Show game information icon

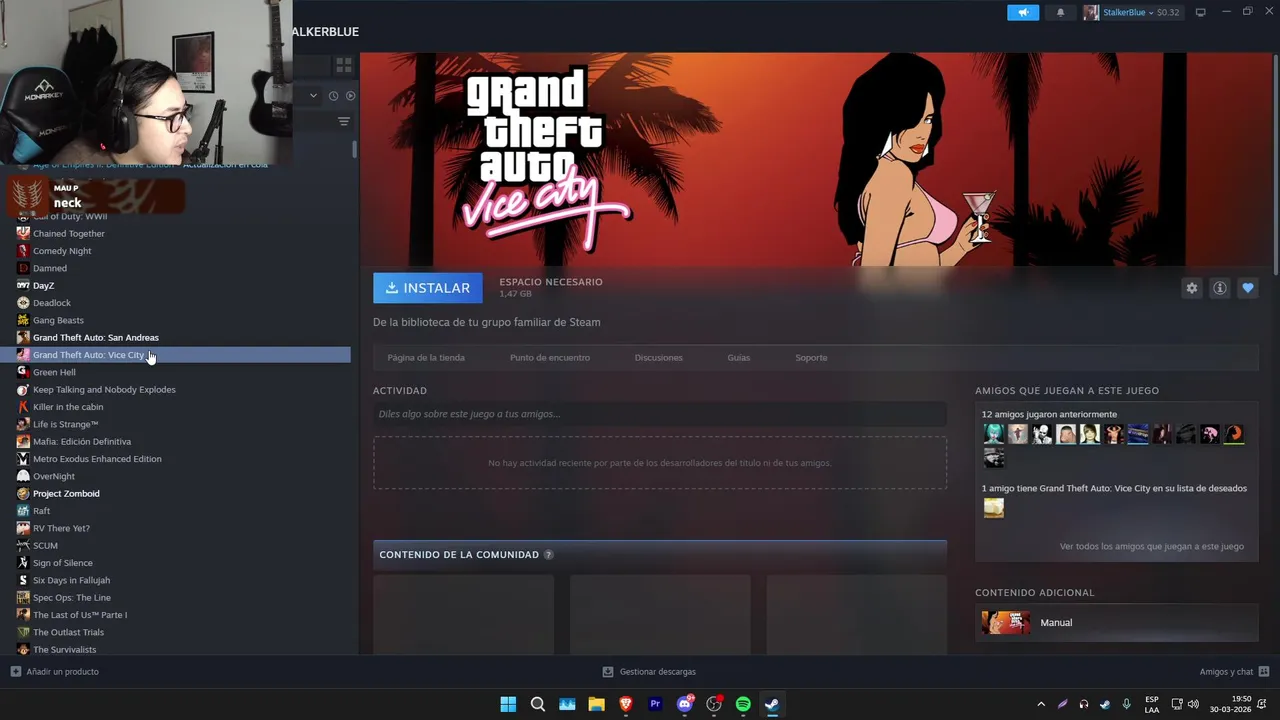[1220, 288]
